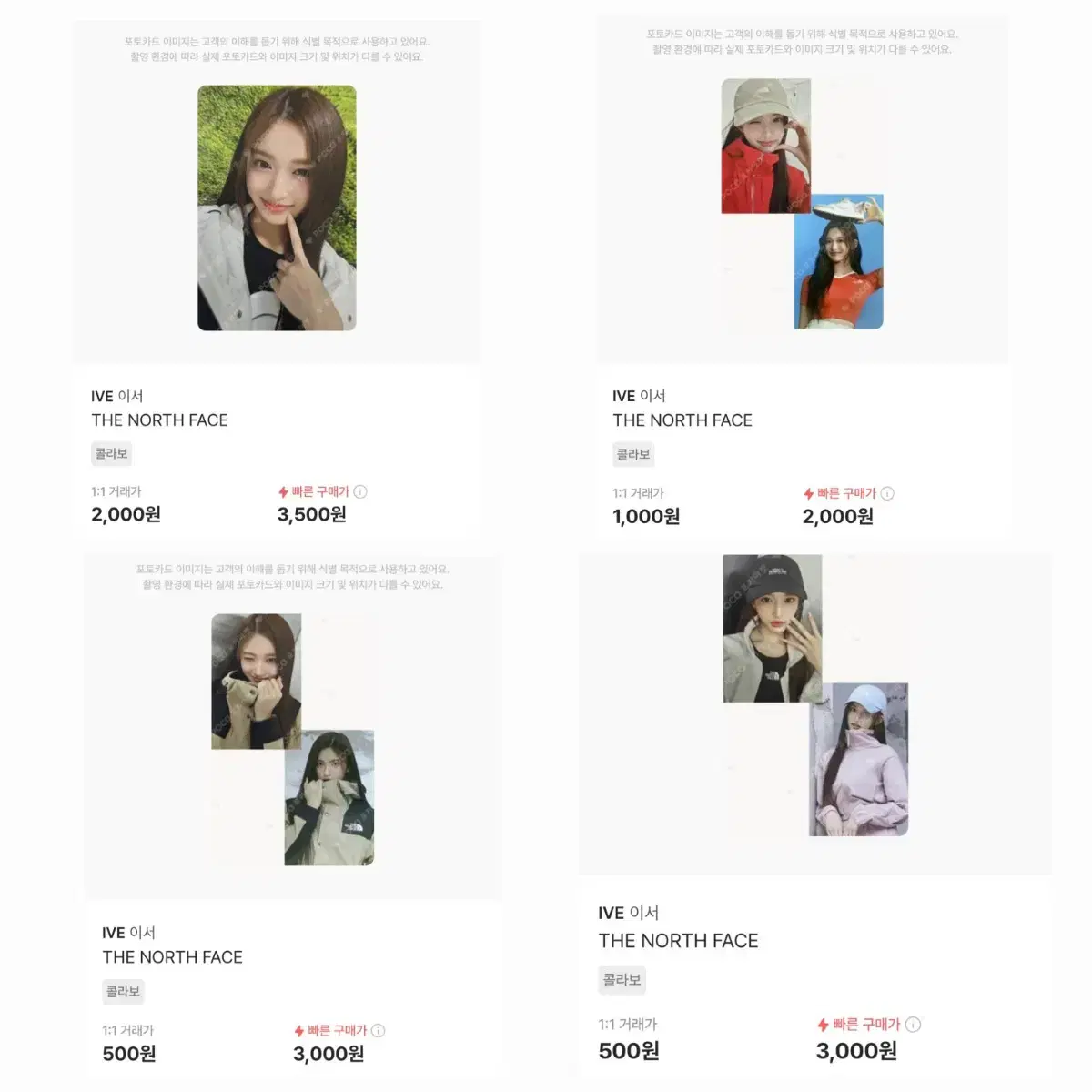Open photocard with black cap selfie
The image size is (1092, 1092).
point(773,629)
